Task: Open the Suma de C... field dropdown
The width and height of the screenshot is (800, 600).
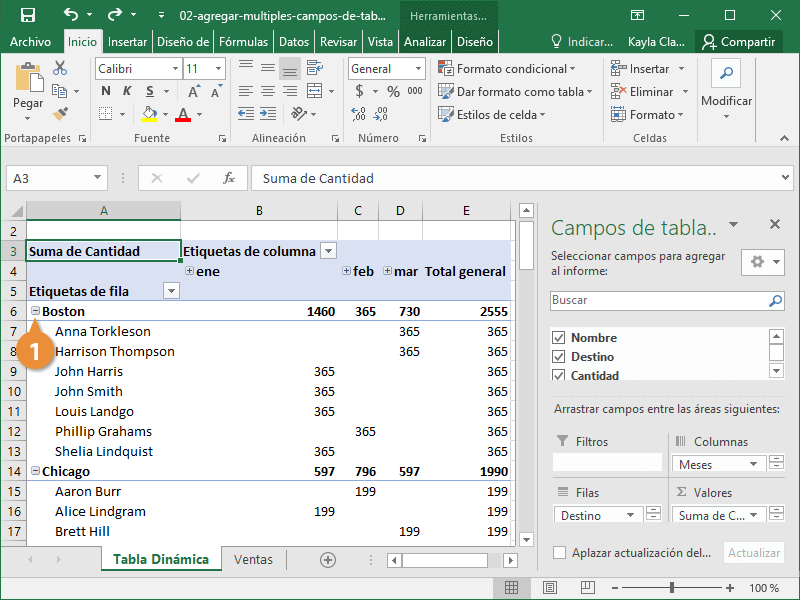Action: tap(754, 515)
